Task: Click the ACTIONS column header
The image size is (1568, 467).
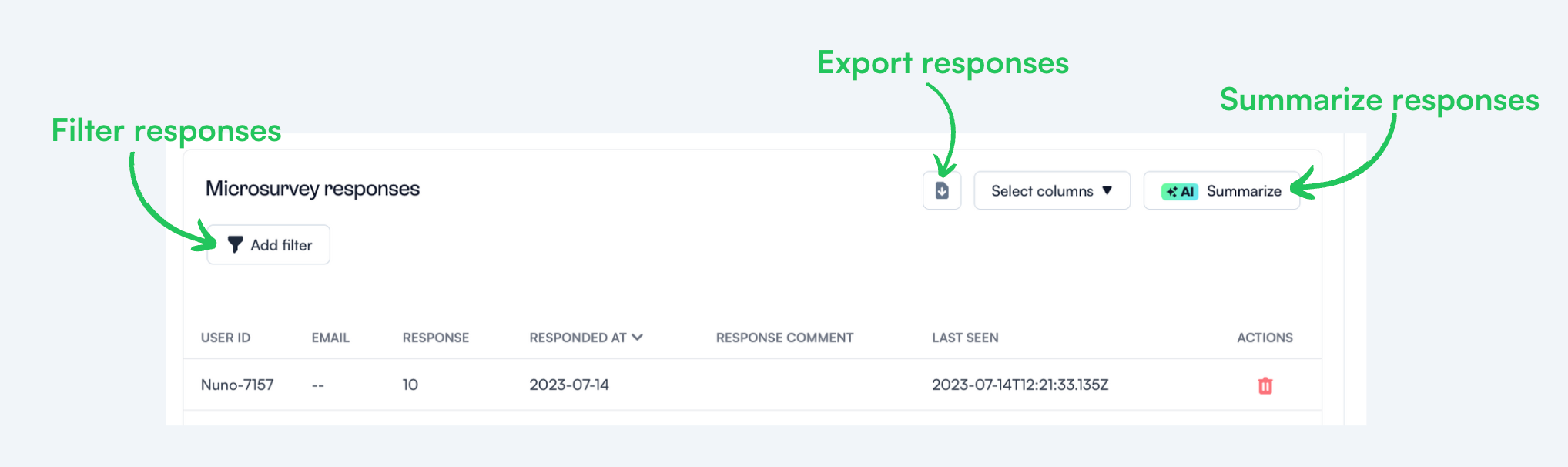Action: pos(1265,338)
